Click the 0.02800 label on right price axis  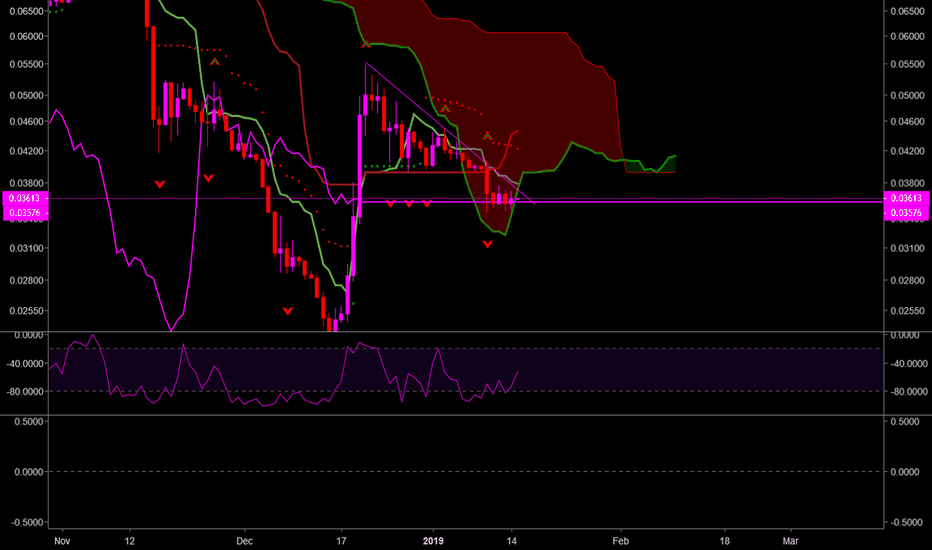click(x=907, y=280)
